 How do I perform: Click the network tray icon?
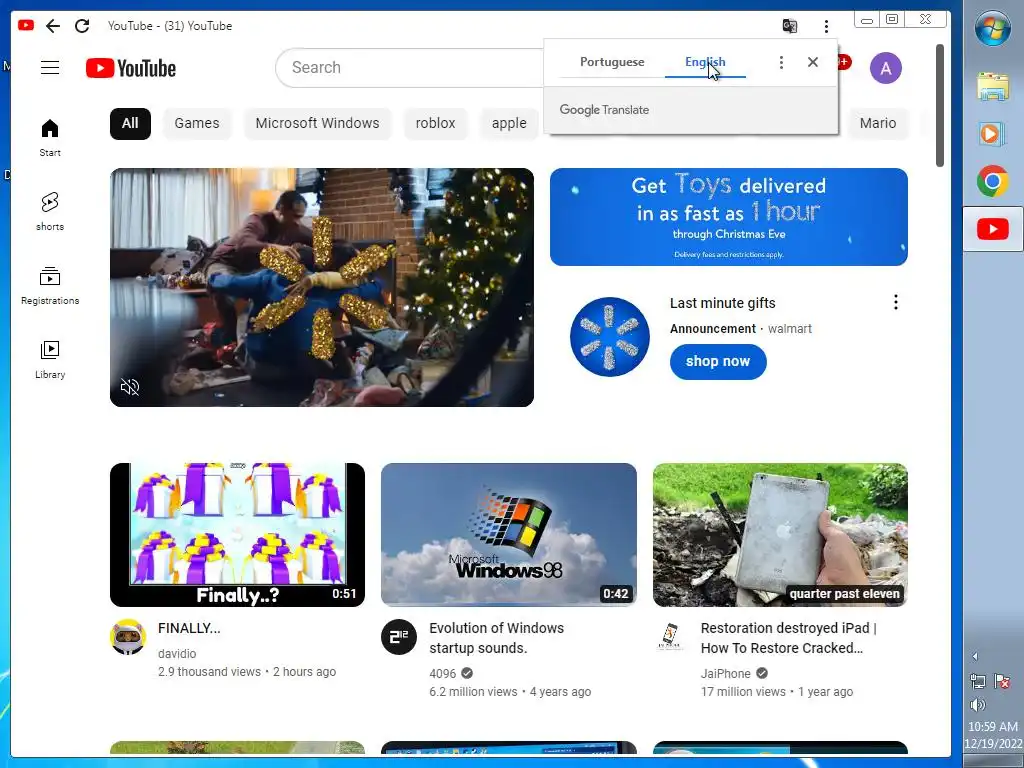(978, 682)
